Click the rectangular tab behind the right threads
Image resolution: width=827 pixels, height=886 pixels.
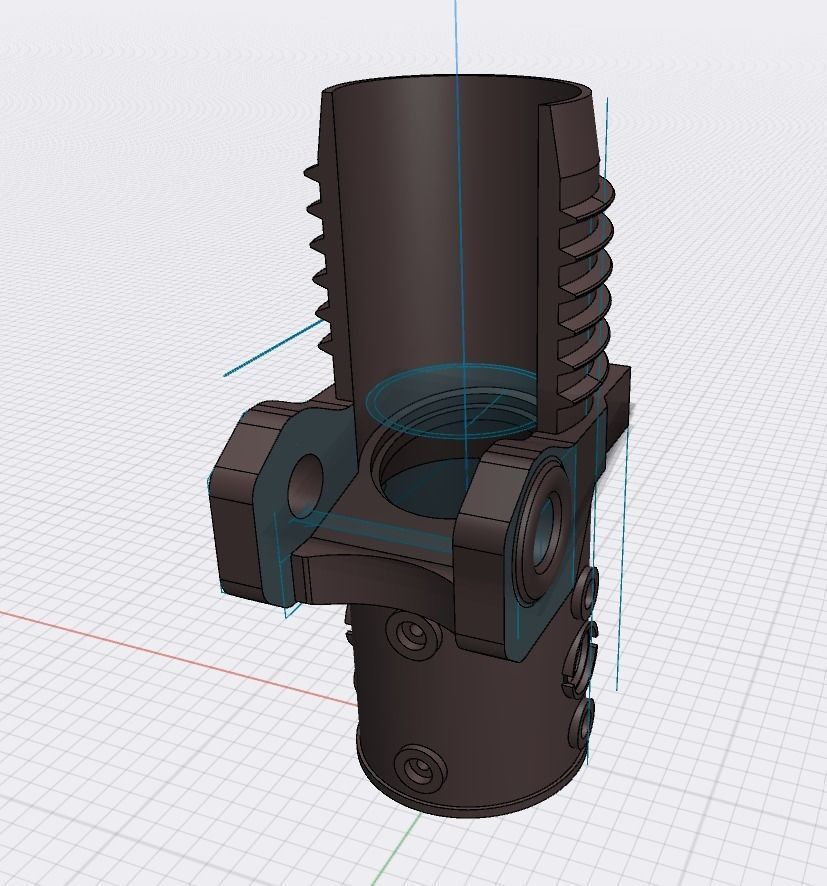click(x=617, y=396)
